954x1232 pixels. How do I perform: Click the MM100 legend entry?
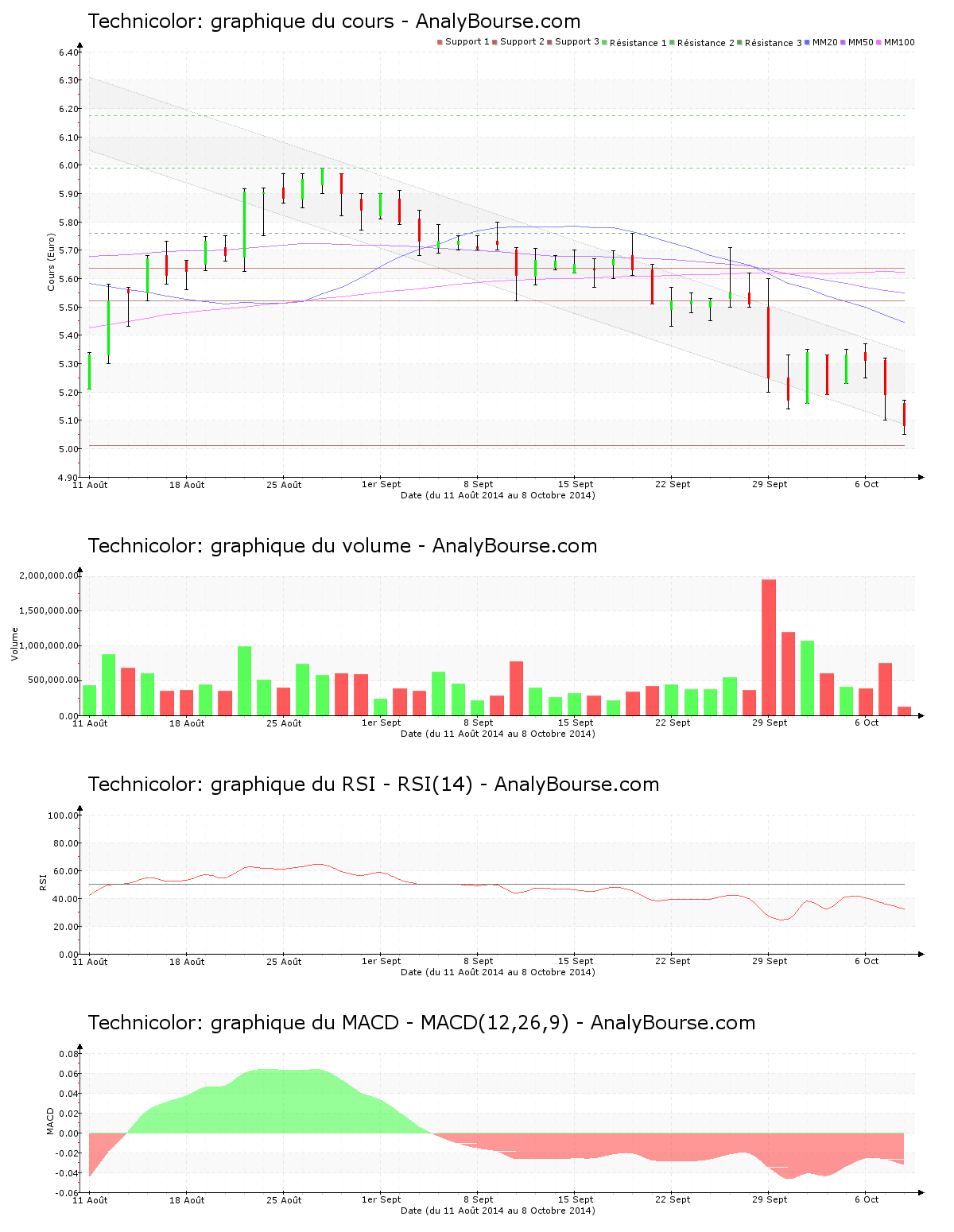[x=896, y=42]
